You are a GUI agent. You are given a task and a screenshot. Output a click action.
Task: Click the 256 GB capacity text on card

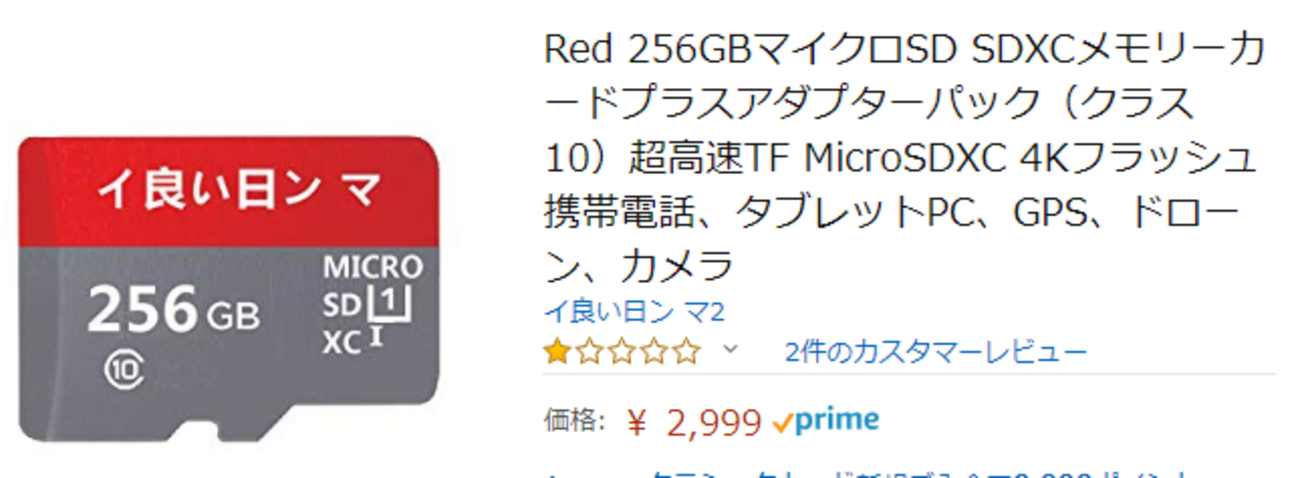(173, 312)
